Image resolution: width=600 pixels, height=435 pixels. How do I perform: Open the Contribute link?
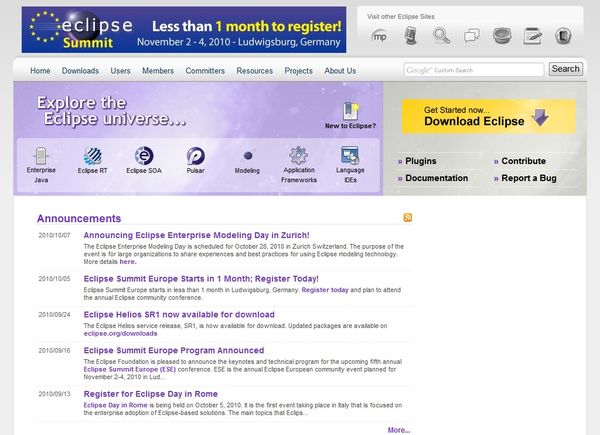523,161
